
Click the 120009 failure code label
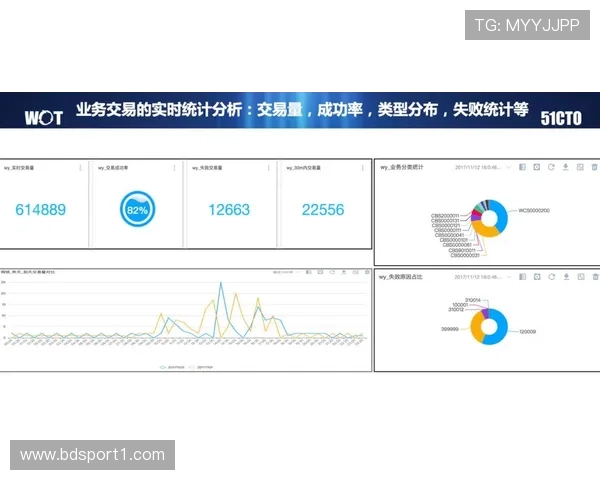tap(527, 332)
